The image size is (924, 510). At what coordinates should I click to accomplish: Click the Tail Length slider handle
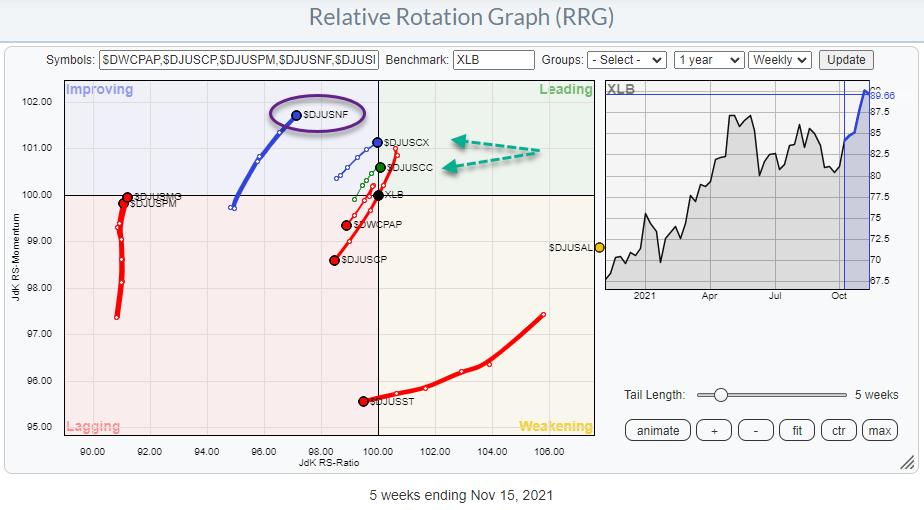click(720, 395)
